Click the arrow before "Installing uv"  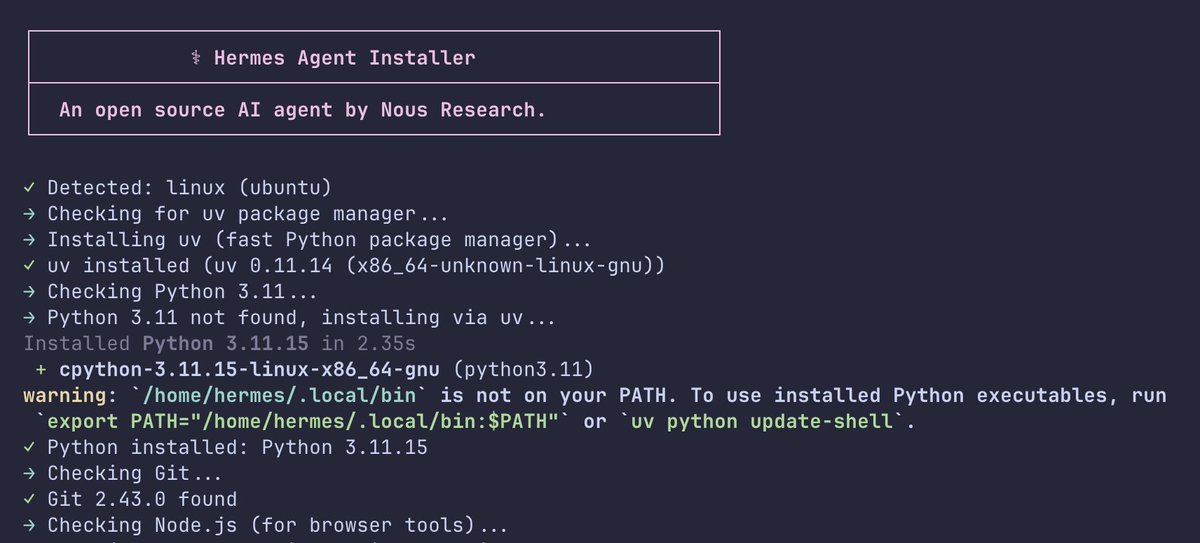[30, 240]
